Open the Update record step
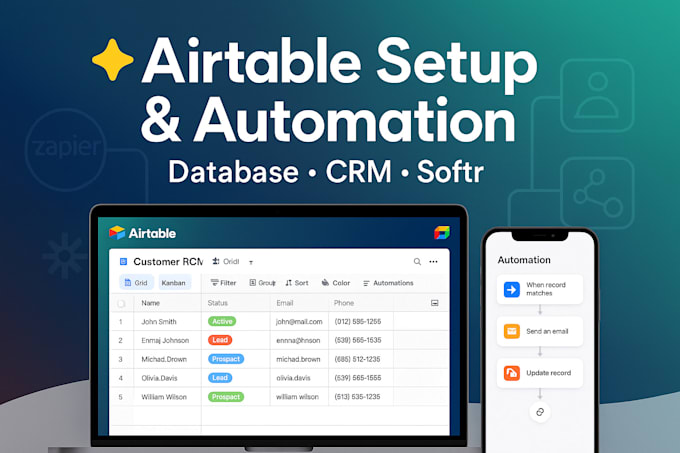Viewport: 680px width, 453px height. click(539, 373)
